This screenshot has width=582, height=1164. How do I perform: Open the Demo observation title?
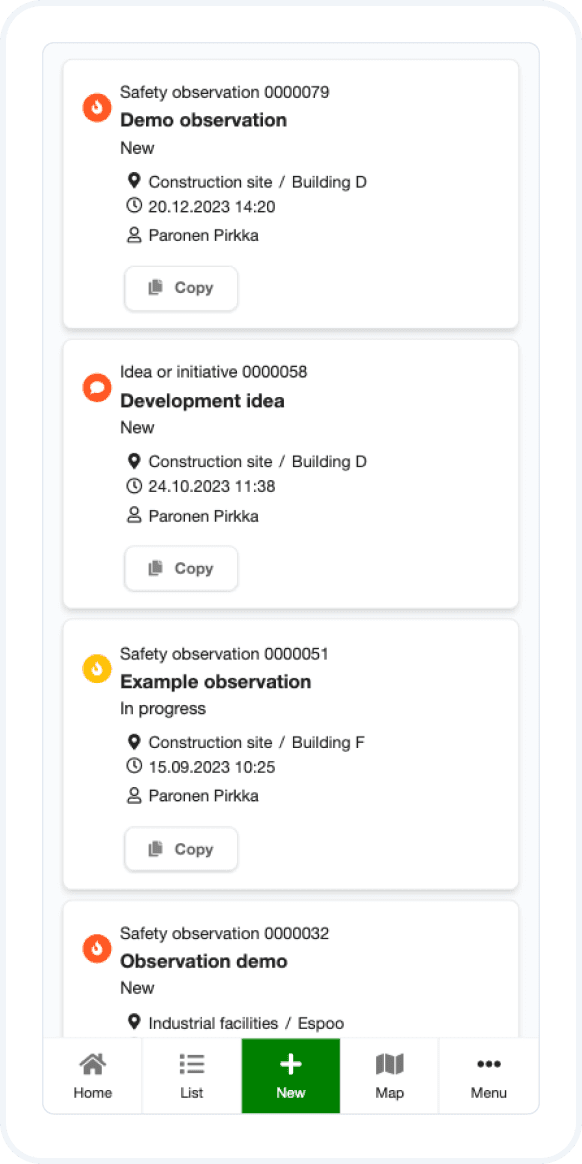pyautogui.click(x=203, y=120)
